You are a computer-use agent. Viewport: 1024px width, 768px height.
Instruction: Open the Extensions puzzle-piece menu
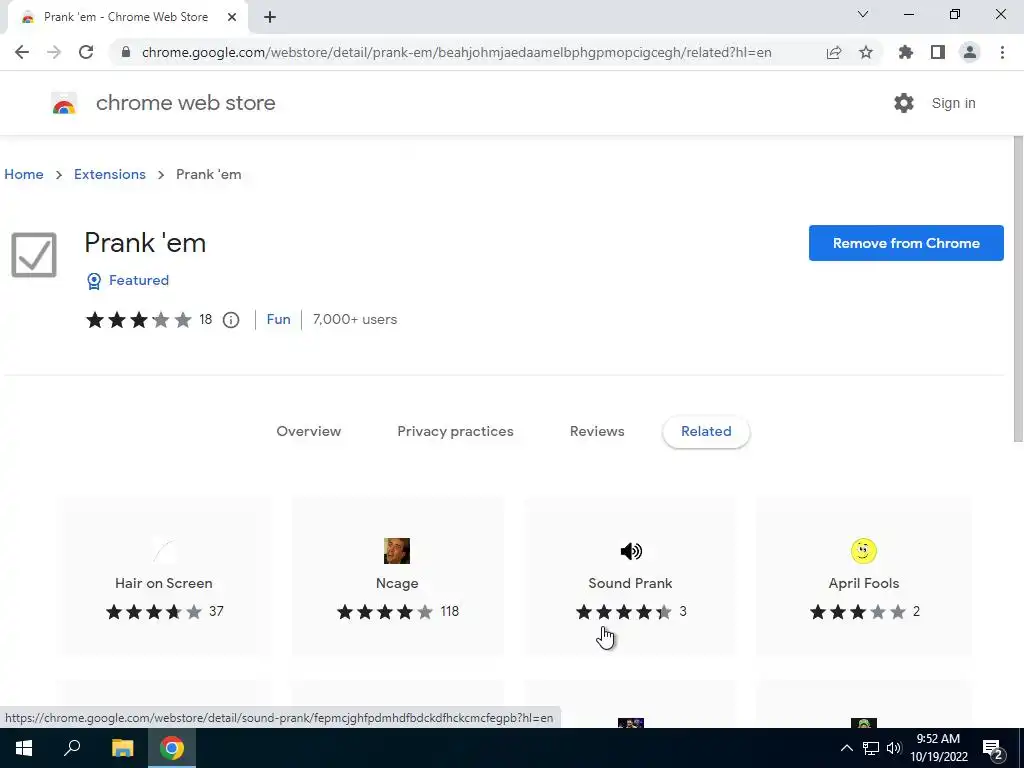point(906,52)
